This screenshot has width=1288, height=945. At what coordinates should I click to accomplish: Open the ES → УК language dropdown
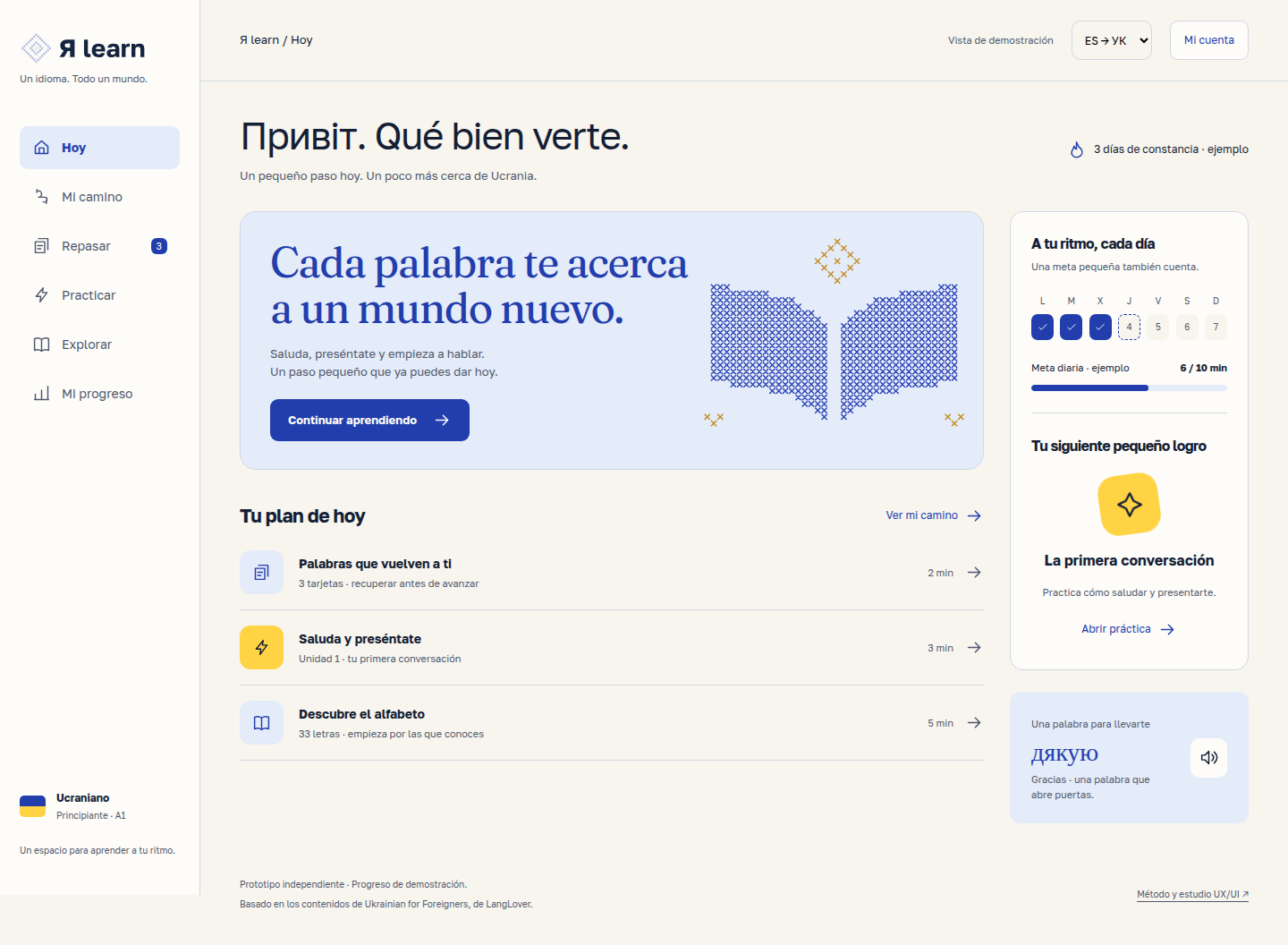pos(1112,40)
